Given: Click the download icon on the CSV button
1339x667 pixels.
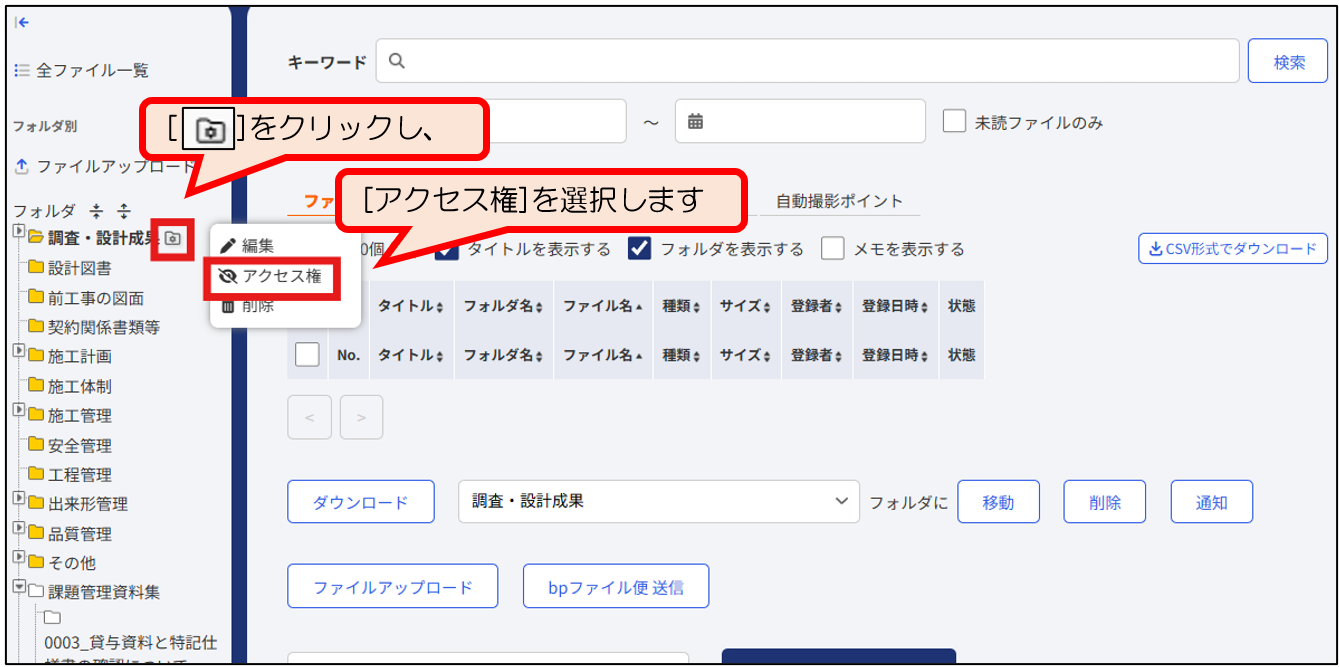Looking at the screenshot, I should 1156,249.
